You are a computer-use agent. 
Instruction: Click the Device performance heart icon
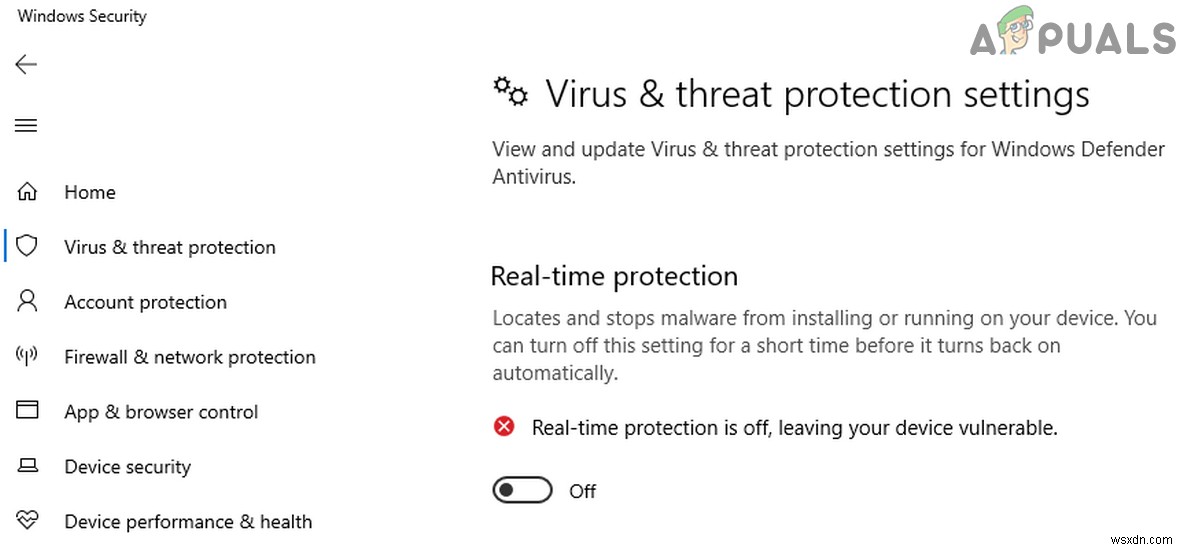[x=28, y=521]
